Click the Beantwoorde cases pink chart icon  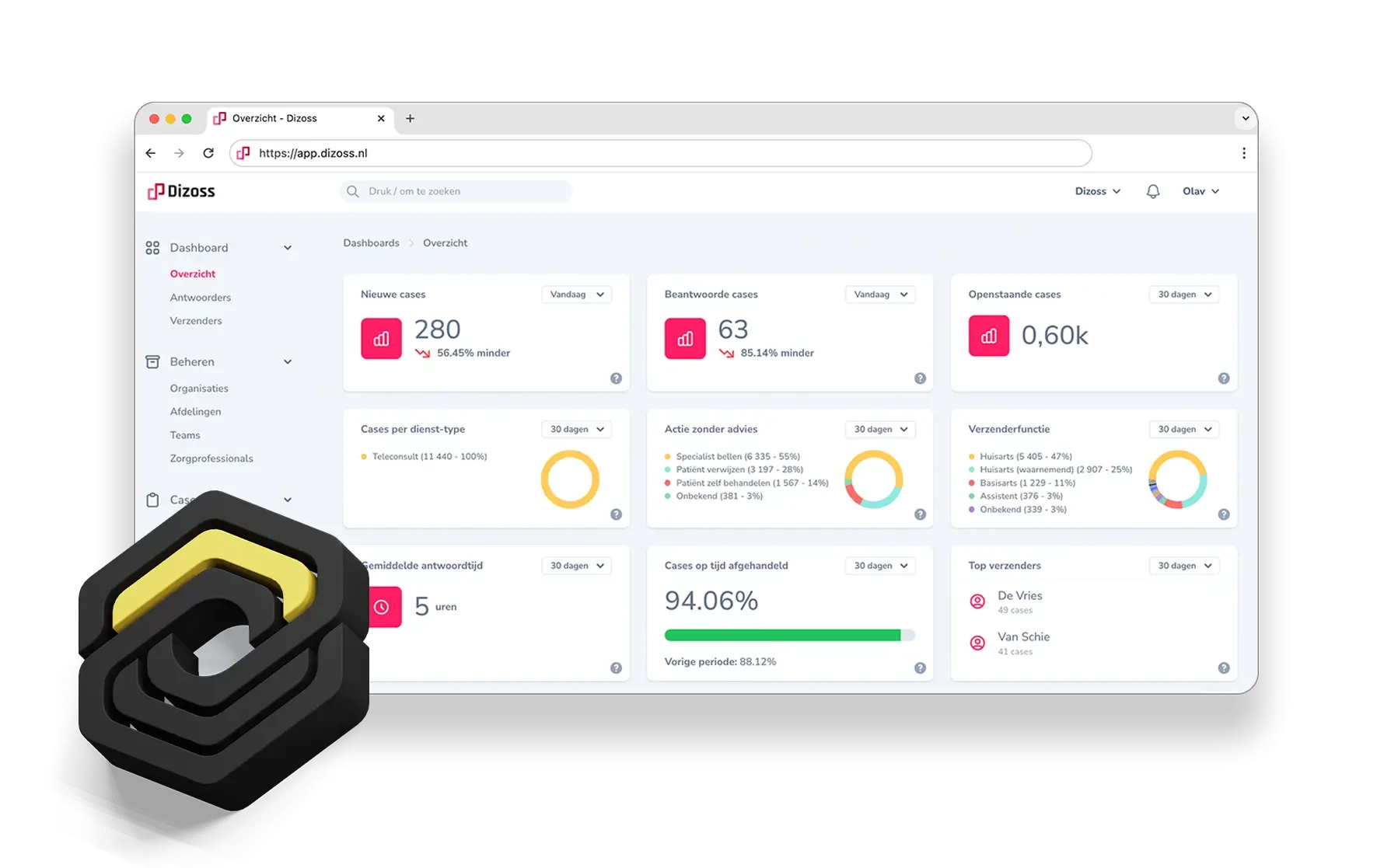pyautogui.click(x=685, y=339)
